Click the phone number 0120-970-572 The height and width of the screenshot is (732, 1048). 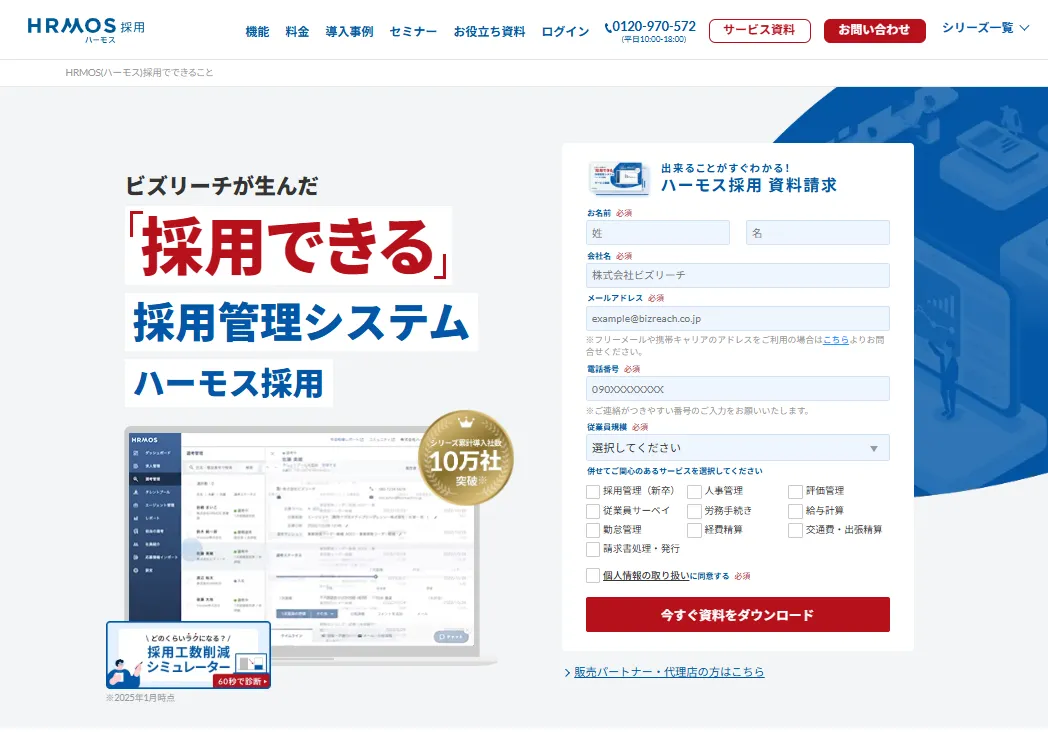pos(654,26)
